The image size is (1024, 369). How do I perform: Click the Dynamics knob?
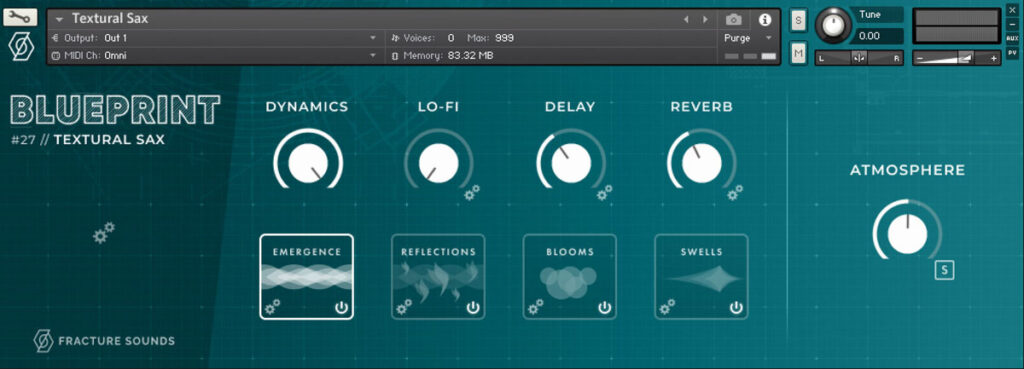[308, 162]
